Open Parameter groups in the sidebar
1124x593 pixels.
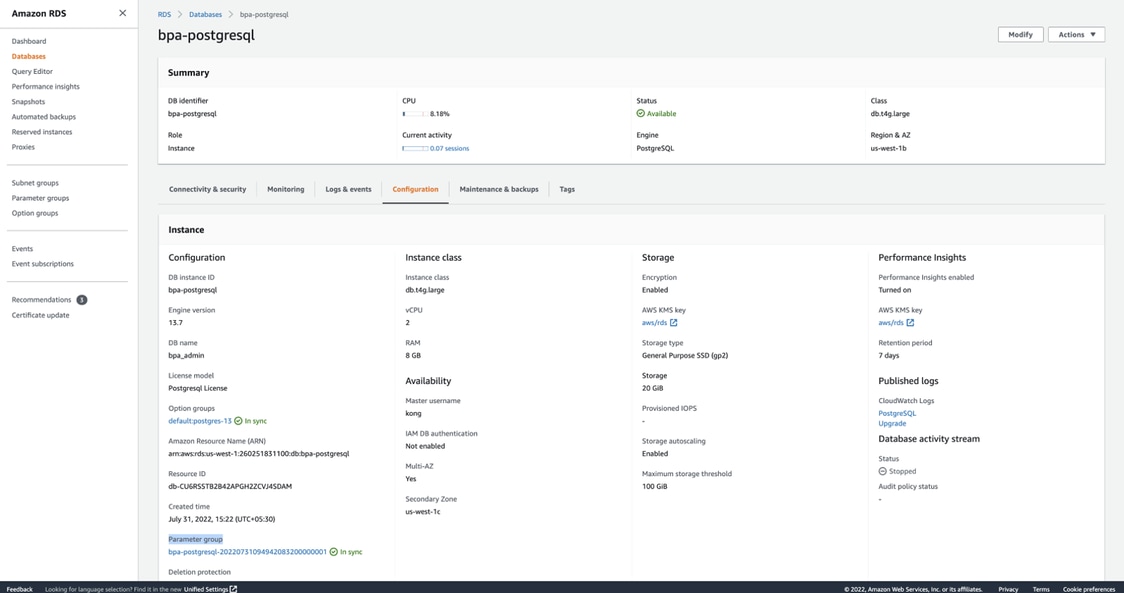(40, 198)
